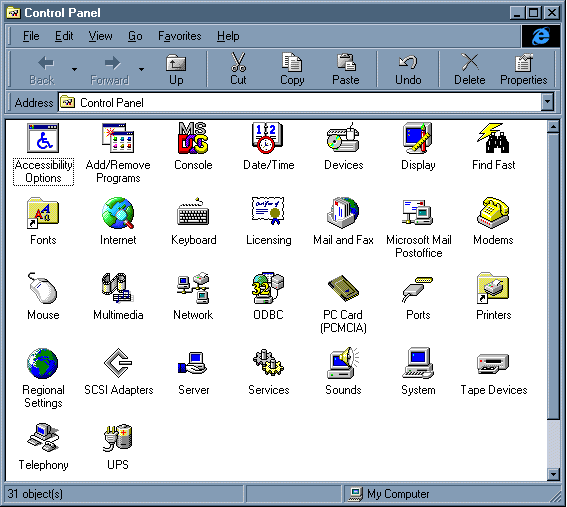Viewport: 567px width, 507px height.
Task: Select the Sounds applet icon
Action: click(343, 363)
